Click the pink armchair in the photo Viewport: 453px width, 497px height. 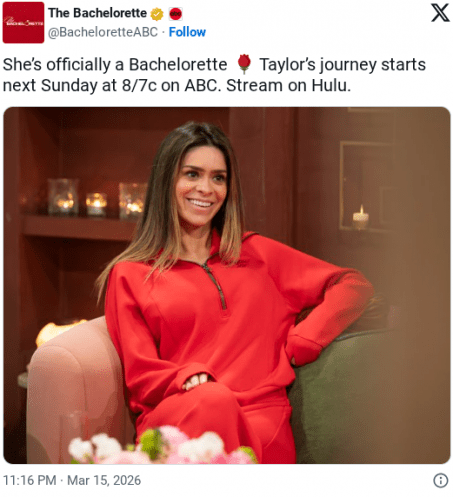[x=77, y=390]
